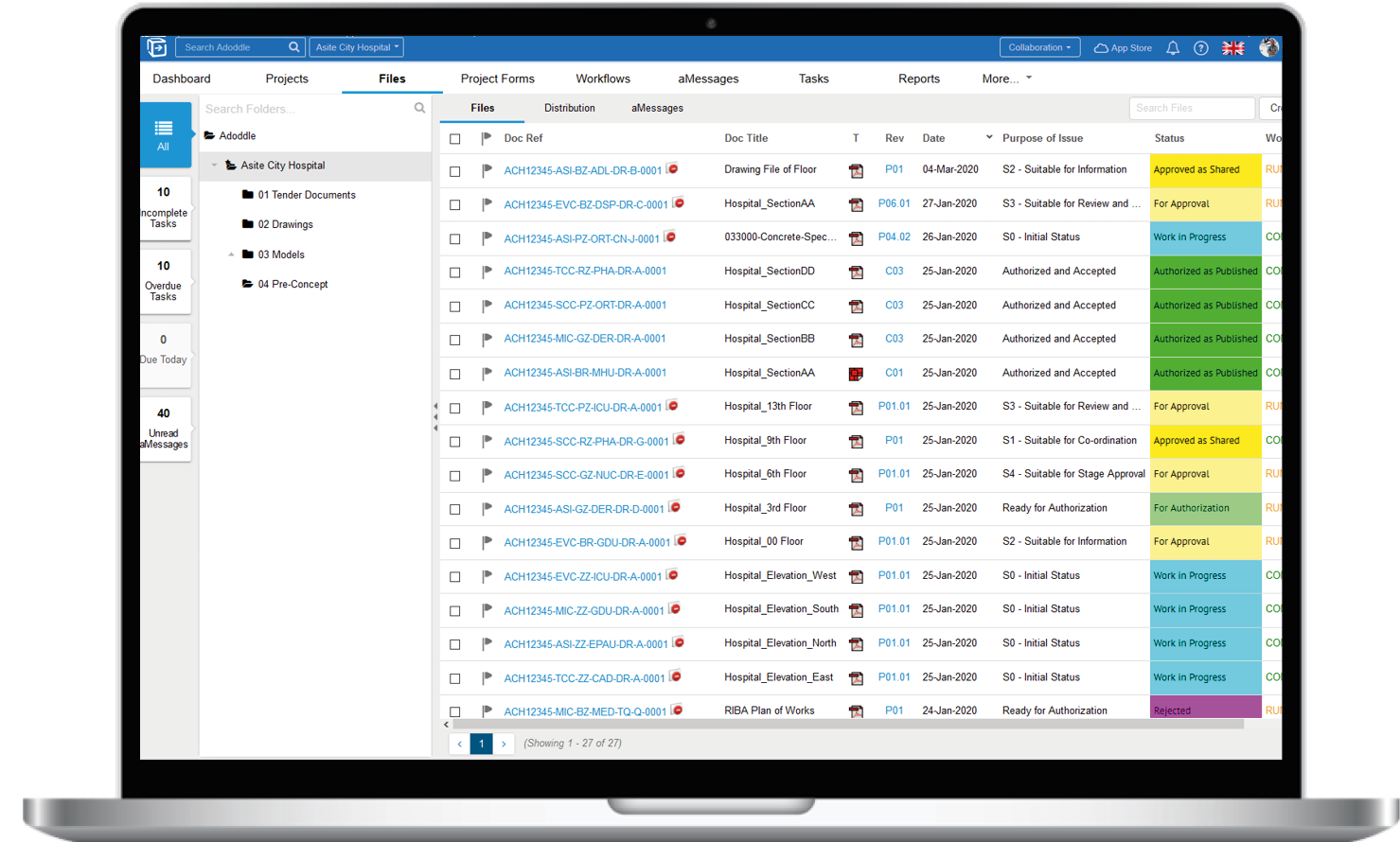
Task: Open help using the question mark icon
Action: pos(1202,47)
